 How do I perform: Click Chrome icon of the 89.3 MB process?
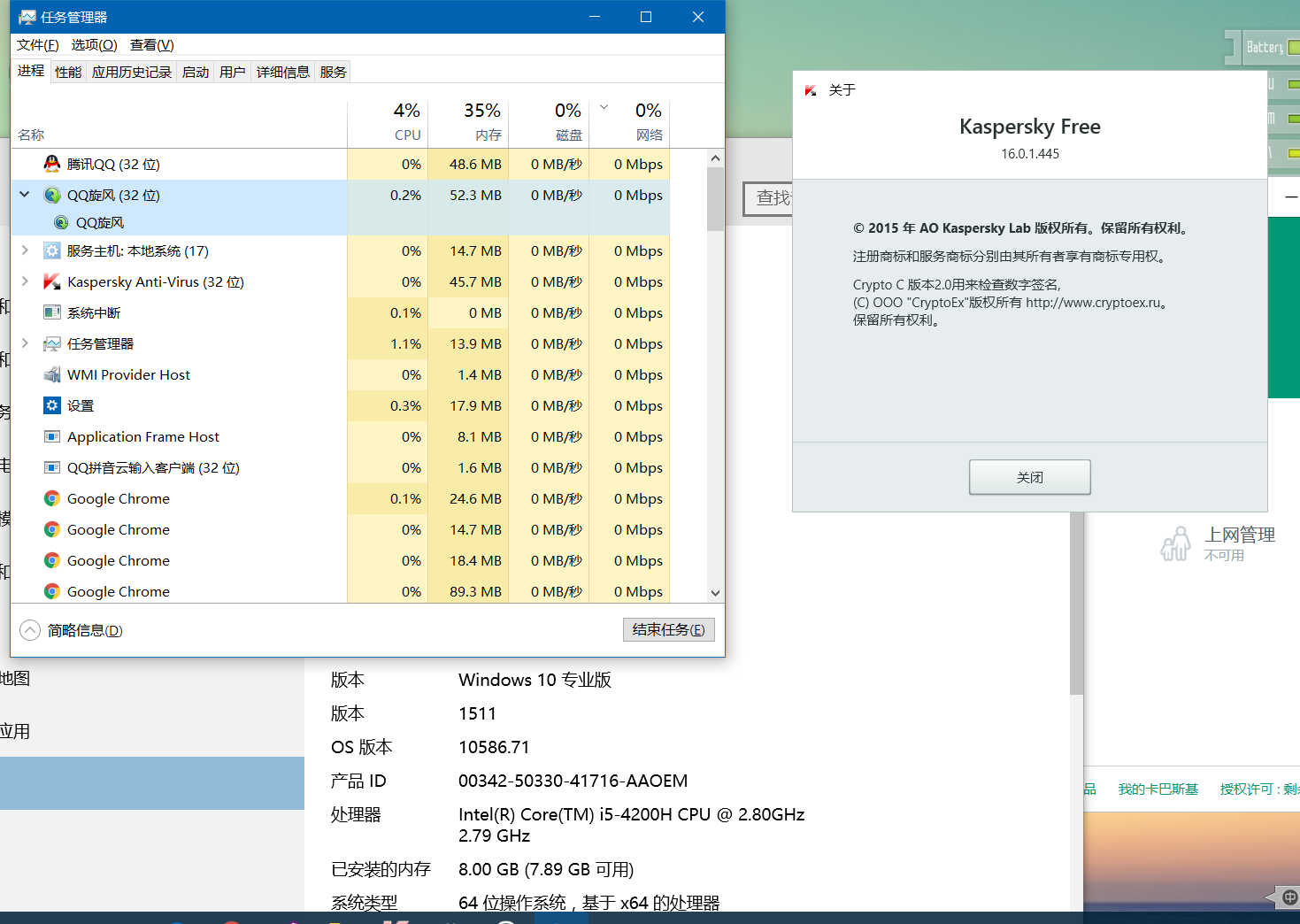pyautogui.click(x=52, y=591)
